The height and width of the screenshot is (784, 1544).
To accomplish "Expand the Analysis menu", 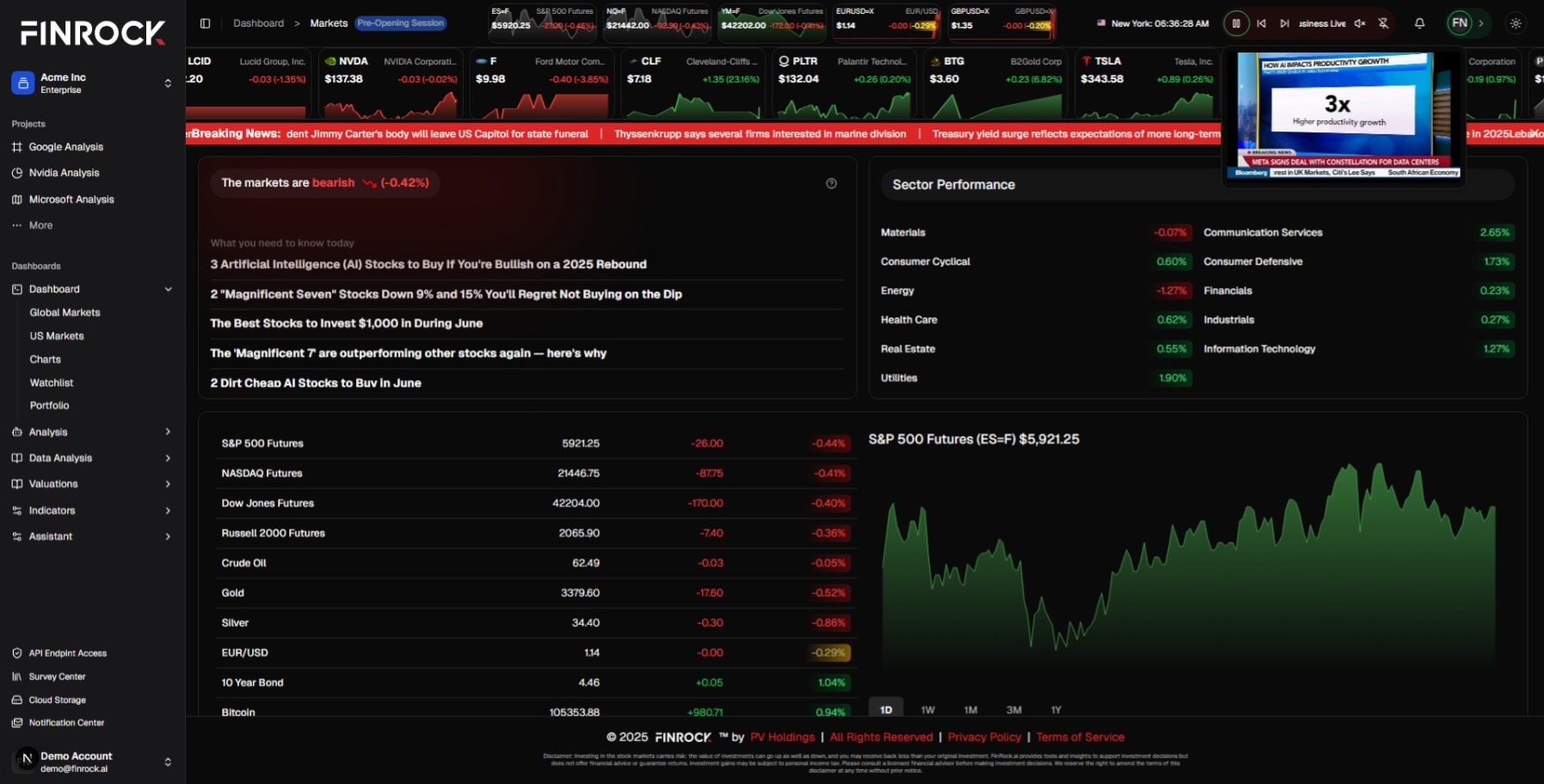I will coord(92,432).
